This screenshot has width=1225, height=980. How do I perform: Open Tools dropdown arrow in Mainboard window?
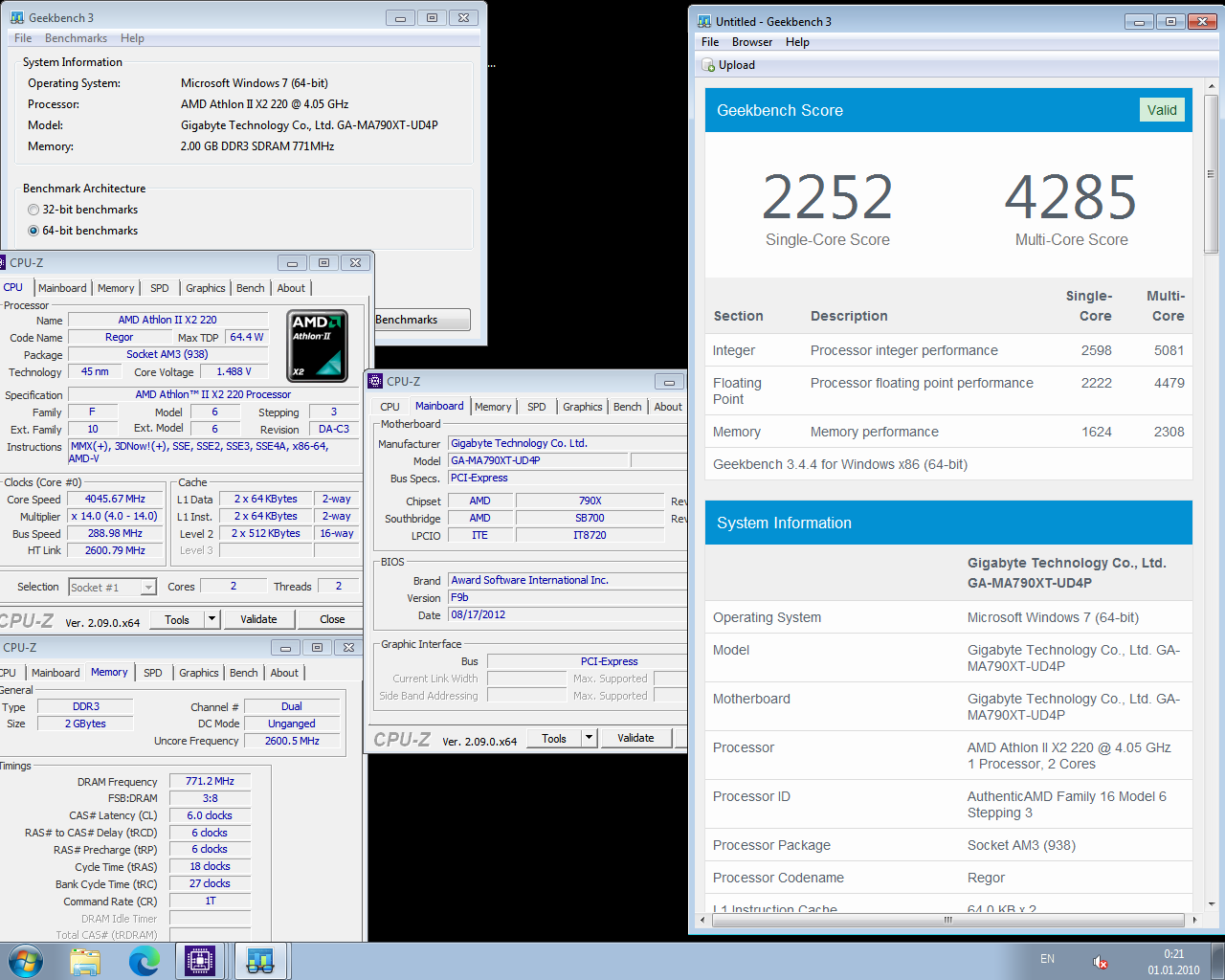pyautogui.click(x=590, y=738)
